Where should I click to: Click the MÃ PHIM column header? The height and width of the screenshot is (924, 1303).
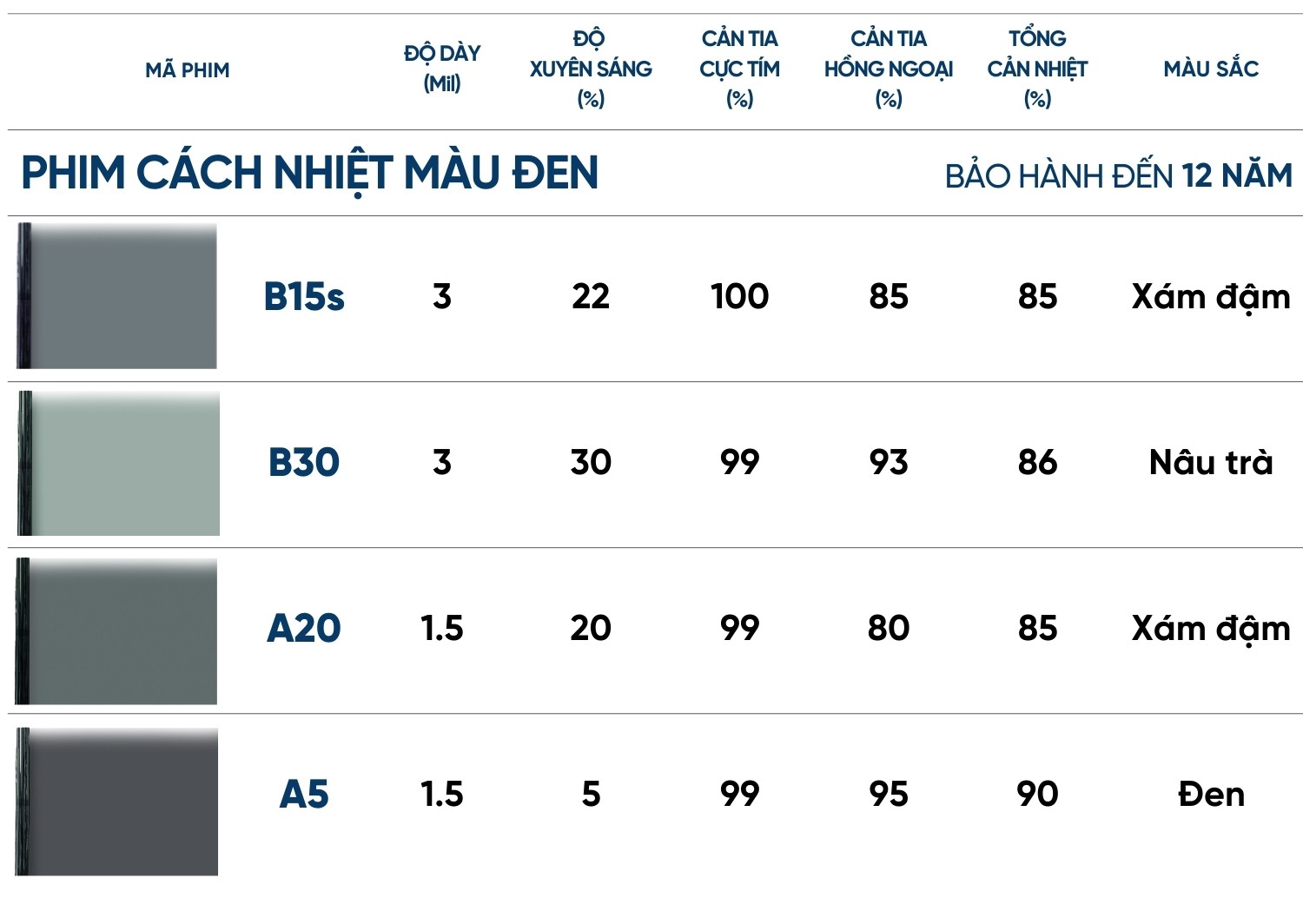pos(188,70)
